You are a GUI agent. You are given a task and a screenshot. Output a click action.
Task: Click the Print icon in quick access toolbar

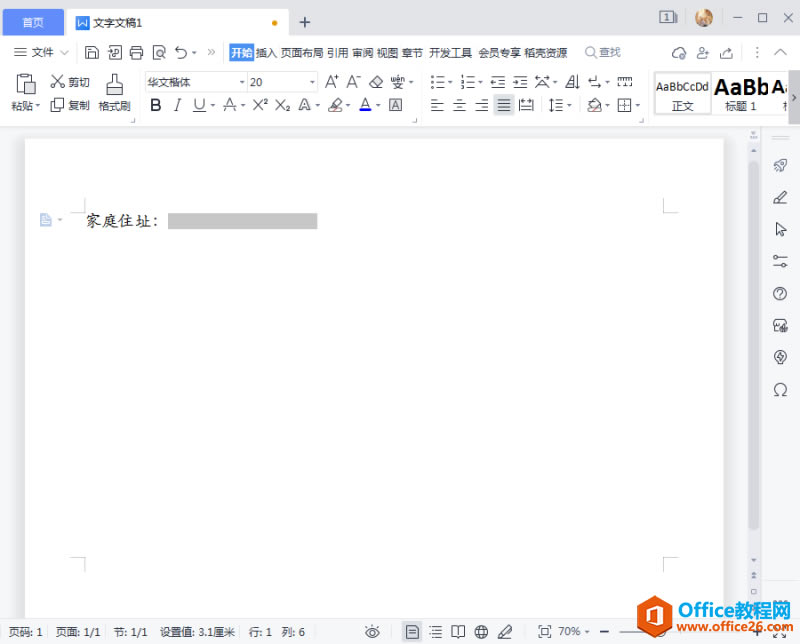[136, 52]
